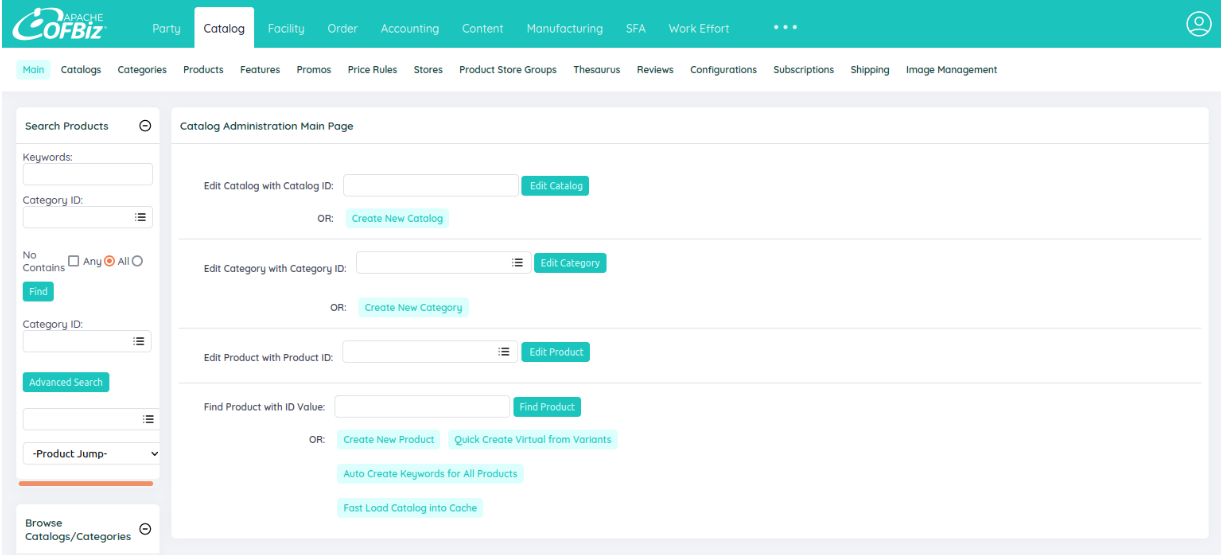The image size is (1221, 555).
Task: Go to Subscriptions
Action: 804,70
